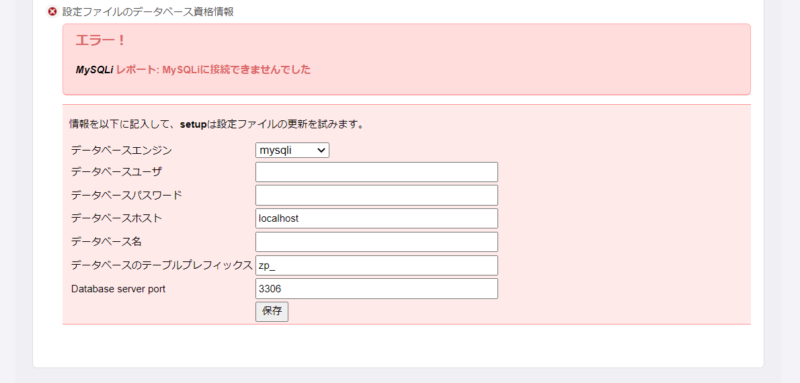The width and height of the screenshot is (800, 383).
Task: Open the データベースエンジン mysqli dropdown
Action: [292, 150]
